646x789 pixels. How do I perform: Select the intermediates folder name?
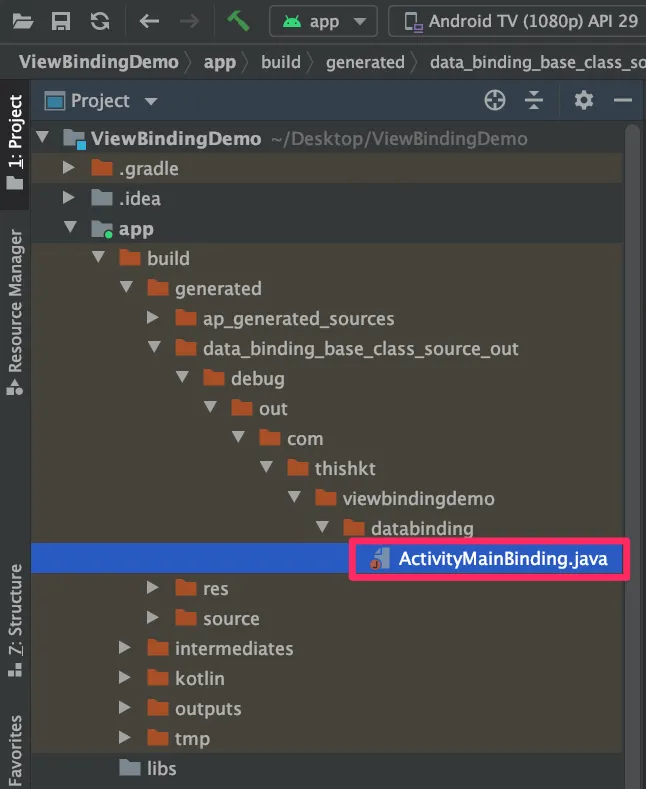pos(234,649)
